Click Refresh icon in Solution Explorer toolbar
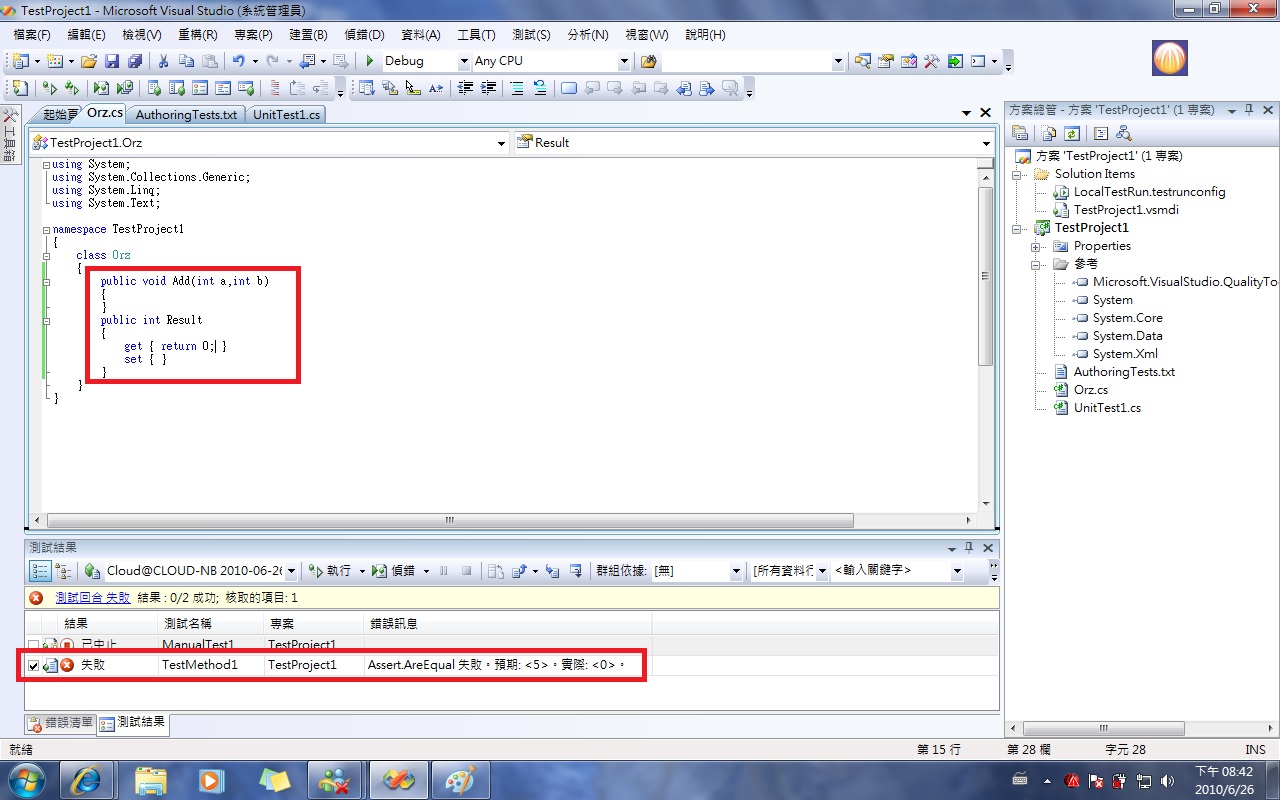This screenshot has width=1280, height=800. [1072, 133]
